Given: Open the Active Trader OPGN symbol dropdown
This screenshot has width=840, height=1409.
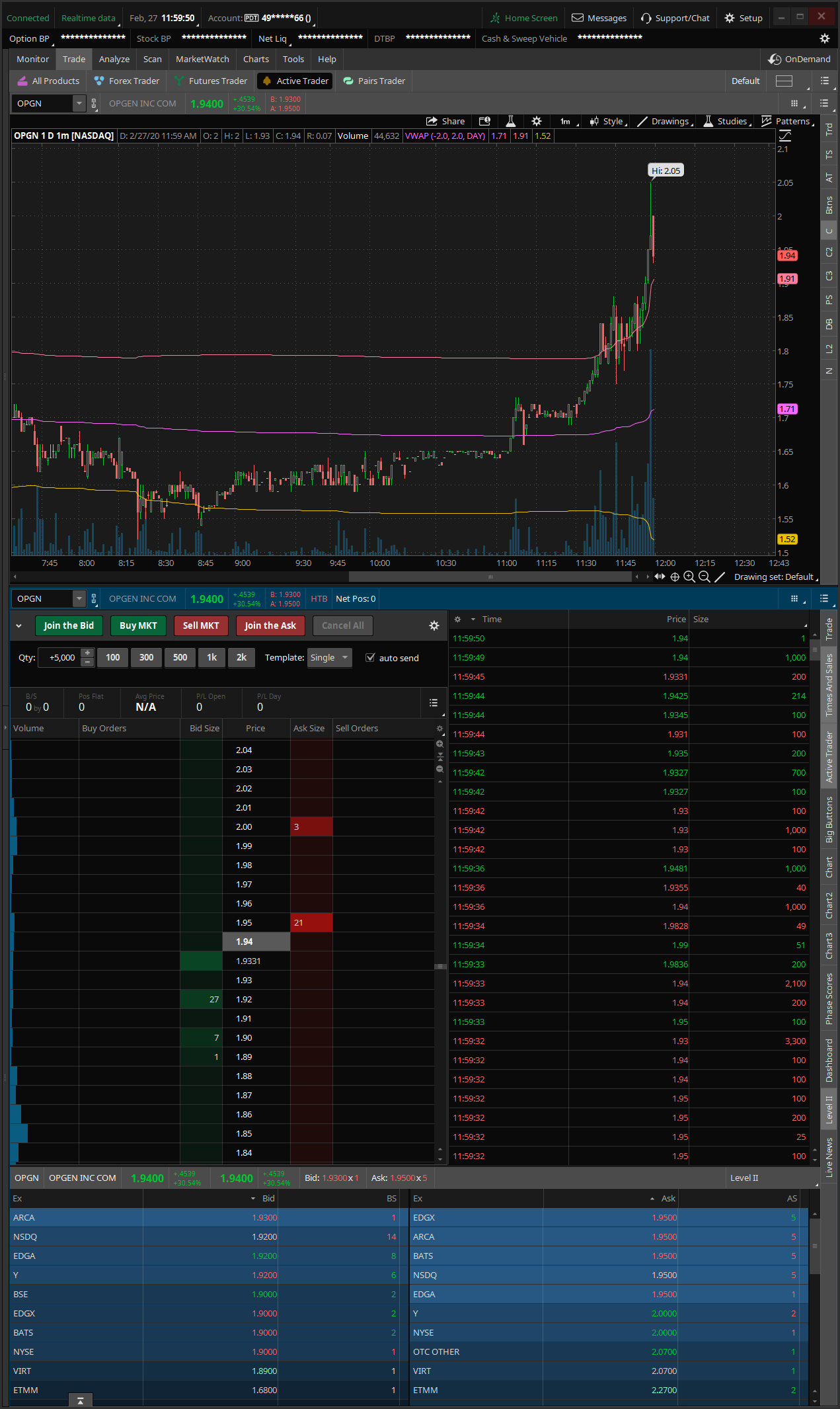Looking at the screenshot, I should click(79, 598).
